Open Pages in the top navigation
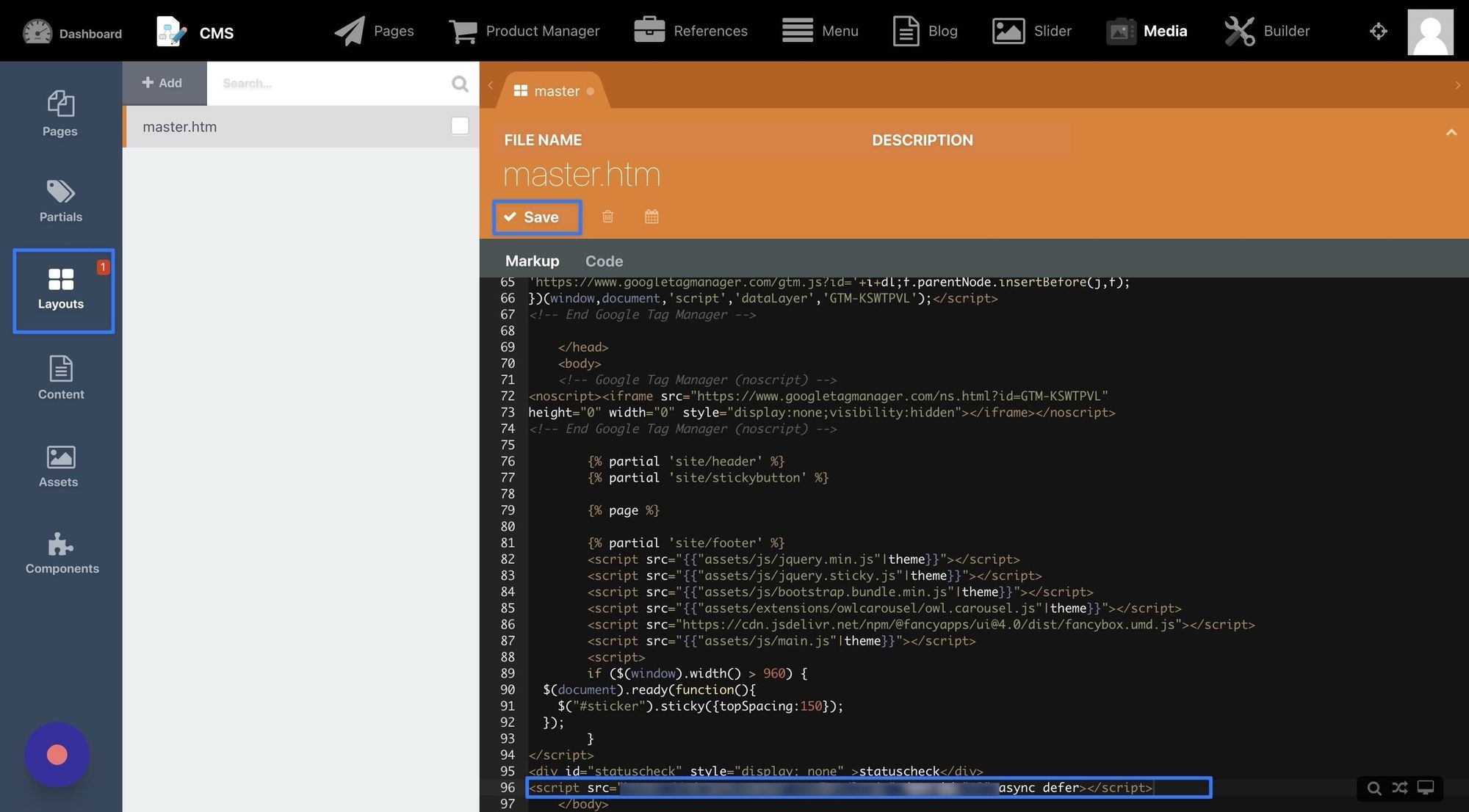 click(374, 31)
